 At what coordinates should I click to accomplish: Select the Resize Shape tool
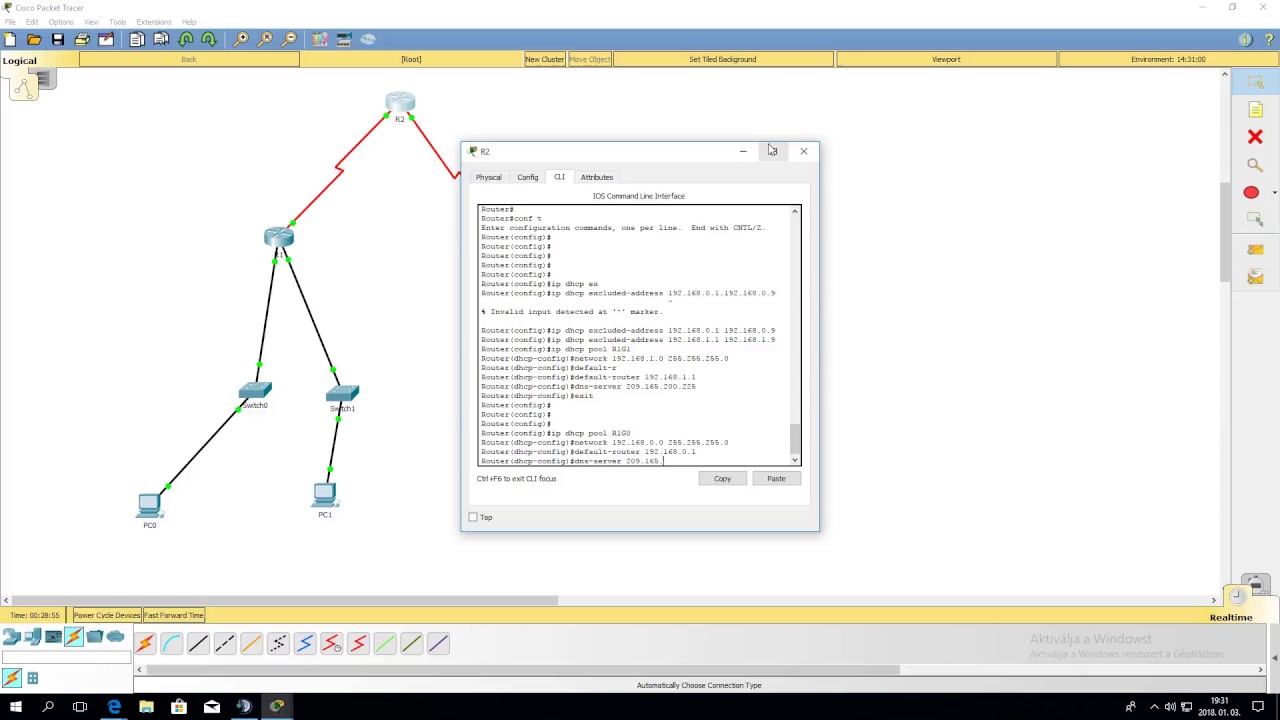click(1255, 220)
